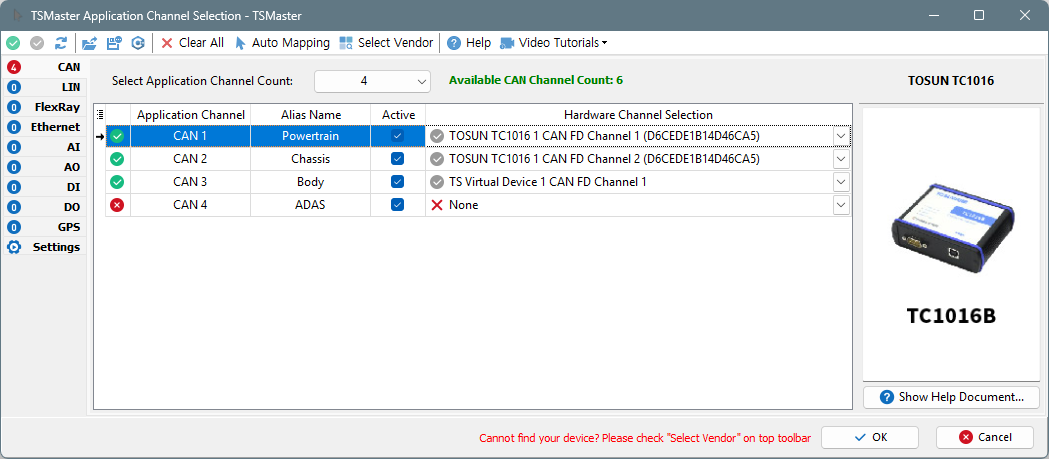
Task: Open Show Help Document
Action: (x=951, y=397)
